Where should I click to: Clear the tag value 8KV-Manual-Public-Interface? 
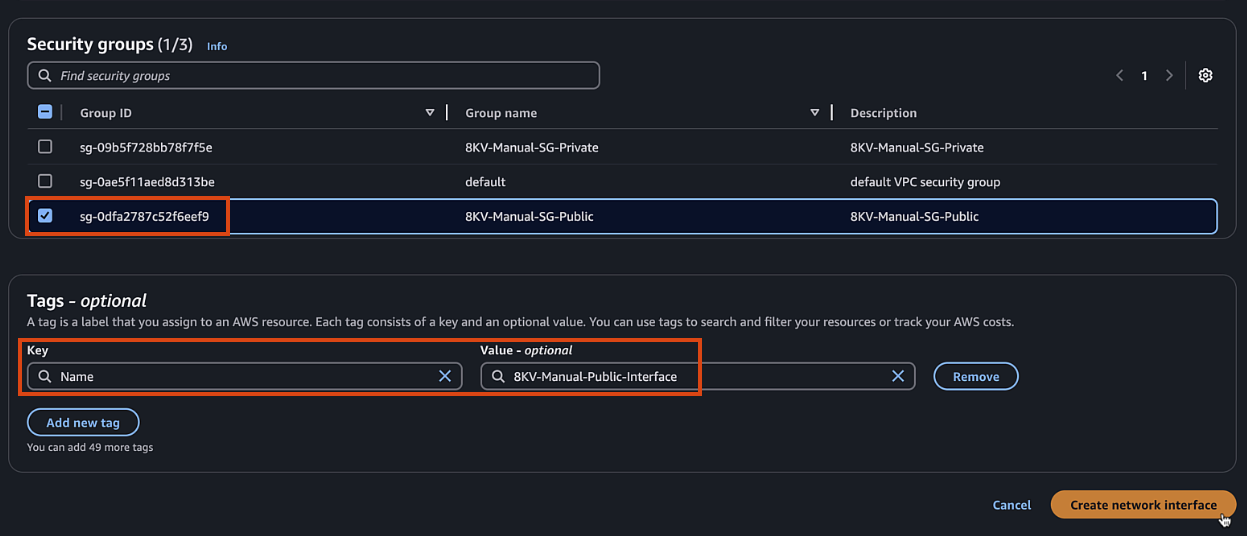[897, 376]
